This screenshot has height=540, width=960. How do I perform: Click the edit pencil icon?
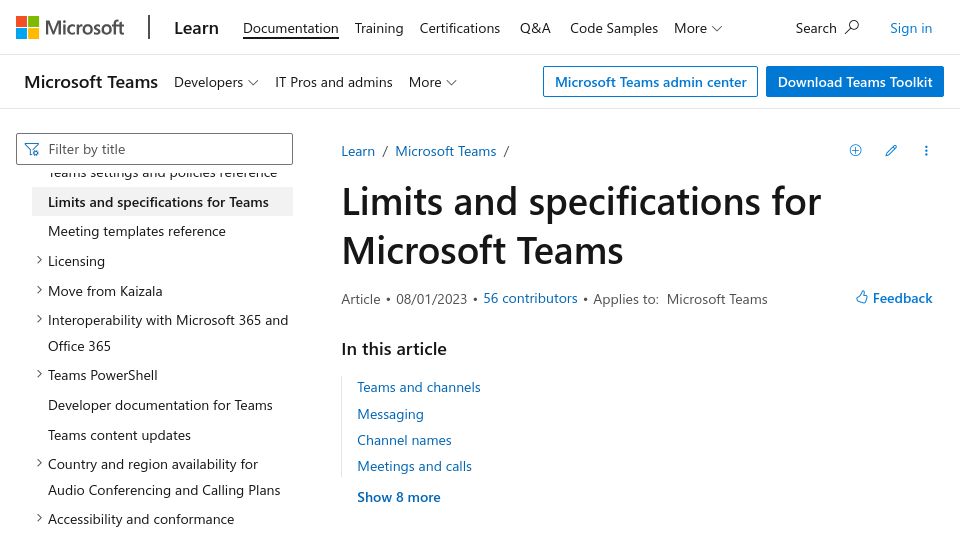click(x=891, y=151)
